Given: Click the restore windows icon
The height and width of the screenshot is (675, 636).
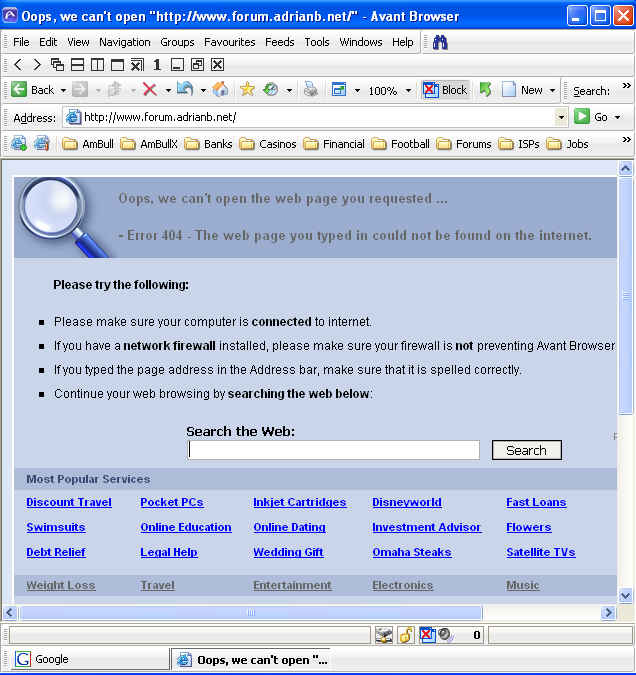Looking at the screenshot, I should click(197, 65).
